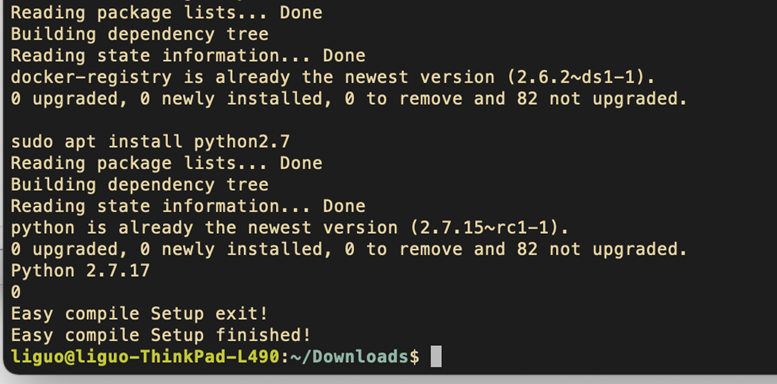Click upgrade summary line directly under docker-registry line
The image size is (777, 384).
pos(349,99)
